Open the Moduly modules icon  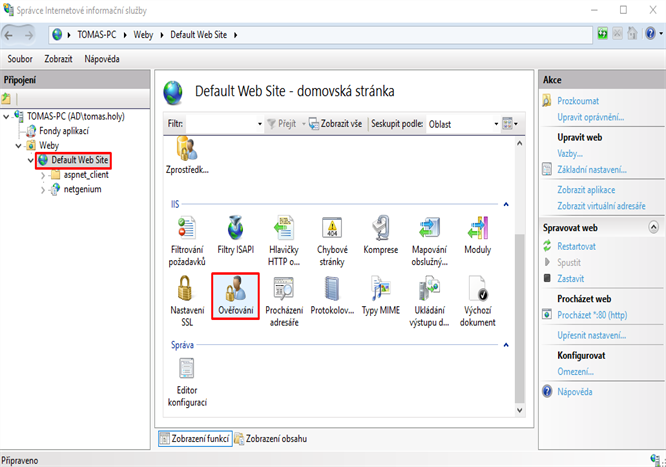tap(477, 235)
